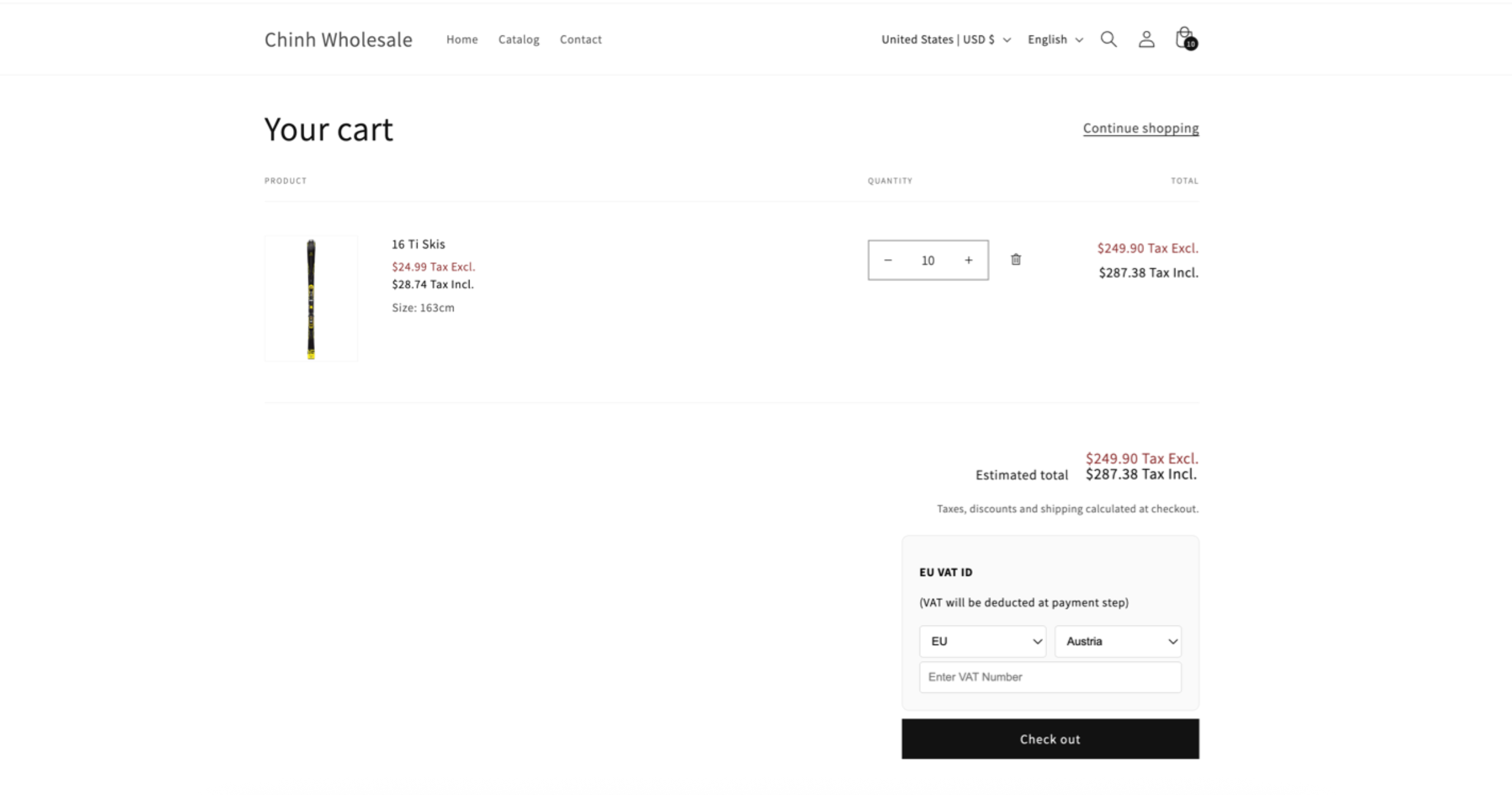Focus the Enter VAT Number field
1512x795 pixels.
[1050, 677]
